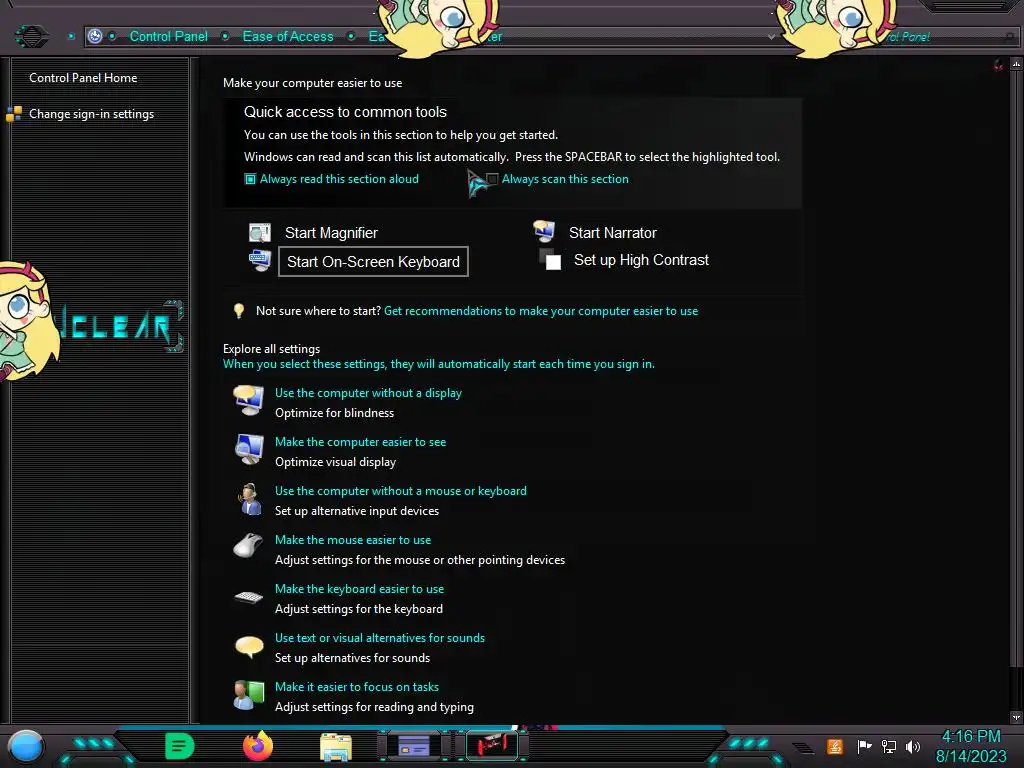Click the 'Optimize for blindness' text
Viewport: 1024px width, 768px height.
point(334,413)
